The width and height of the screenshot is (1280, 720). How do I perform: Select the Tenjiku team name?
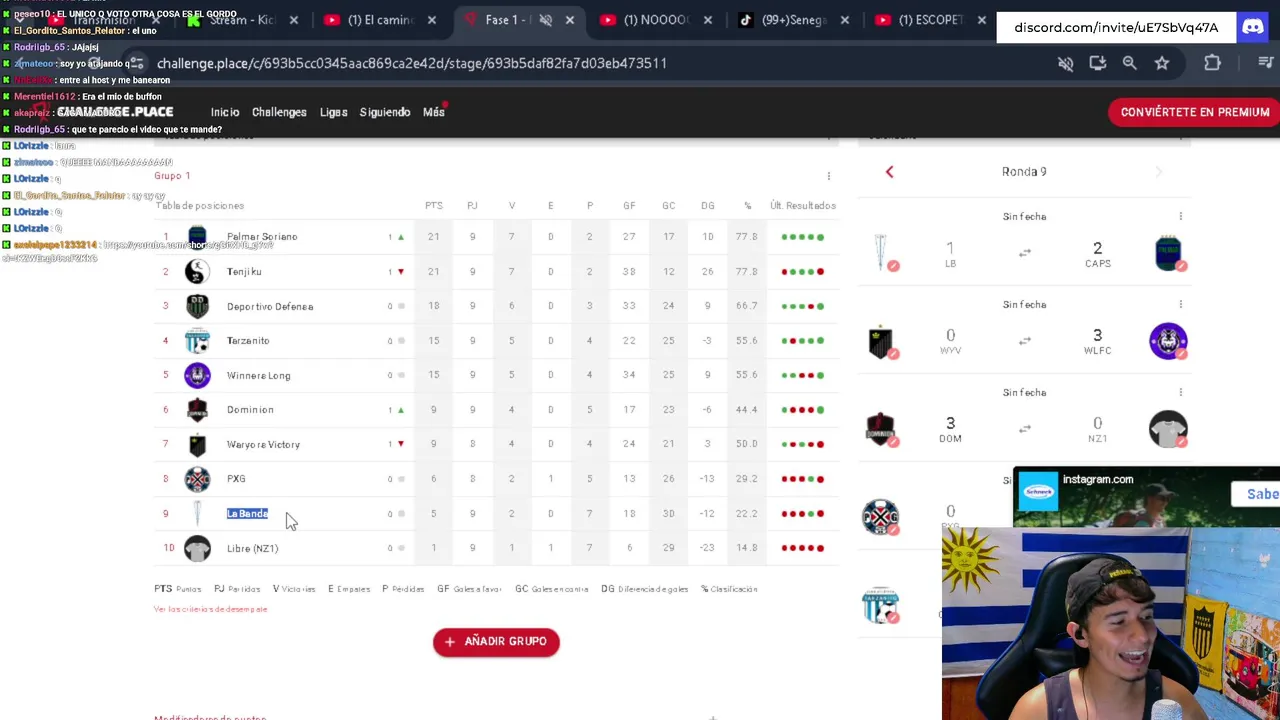coord(244,272)
